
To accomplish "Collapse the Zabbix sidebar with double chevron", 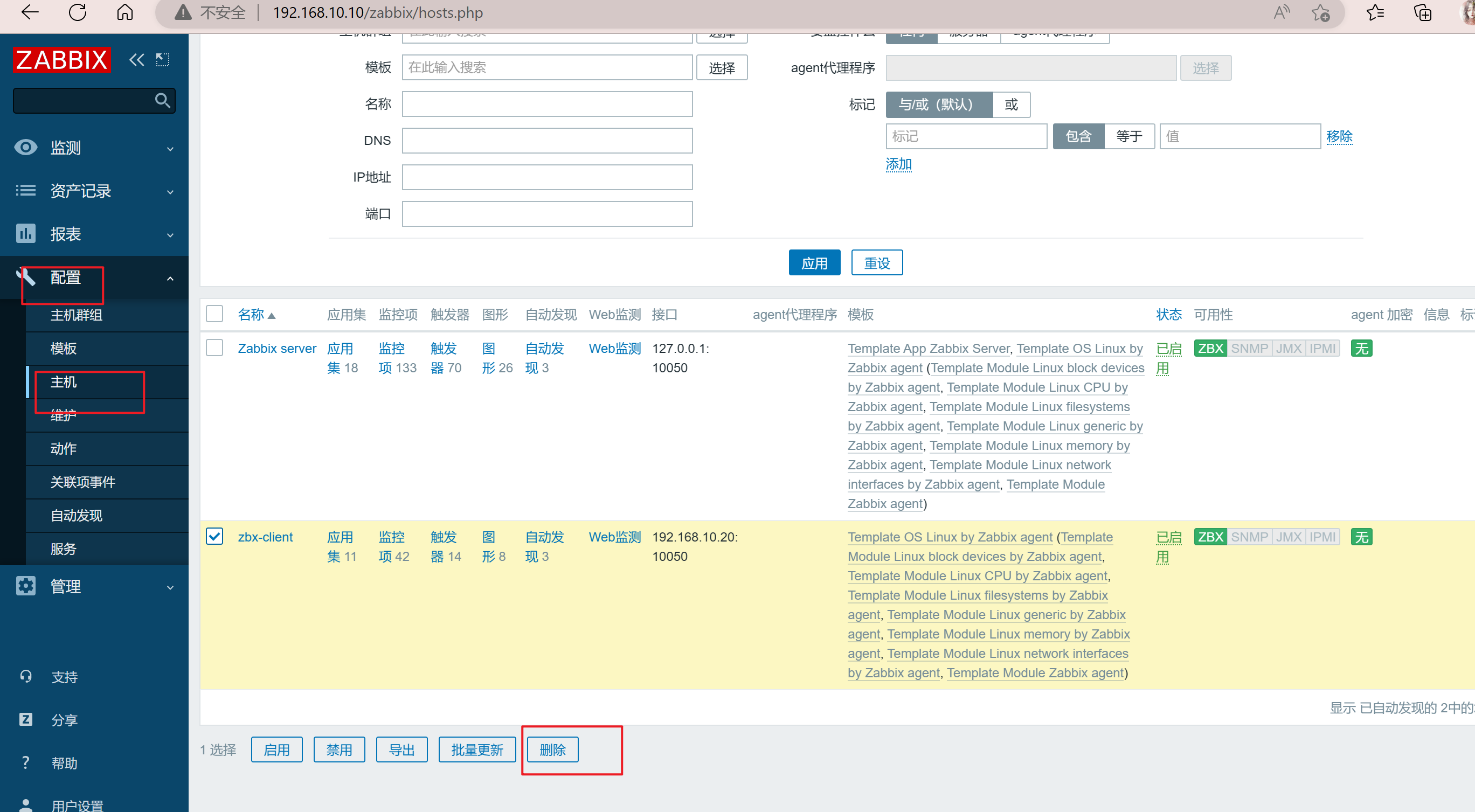I will click(136, 60).
